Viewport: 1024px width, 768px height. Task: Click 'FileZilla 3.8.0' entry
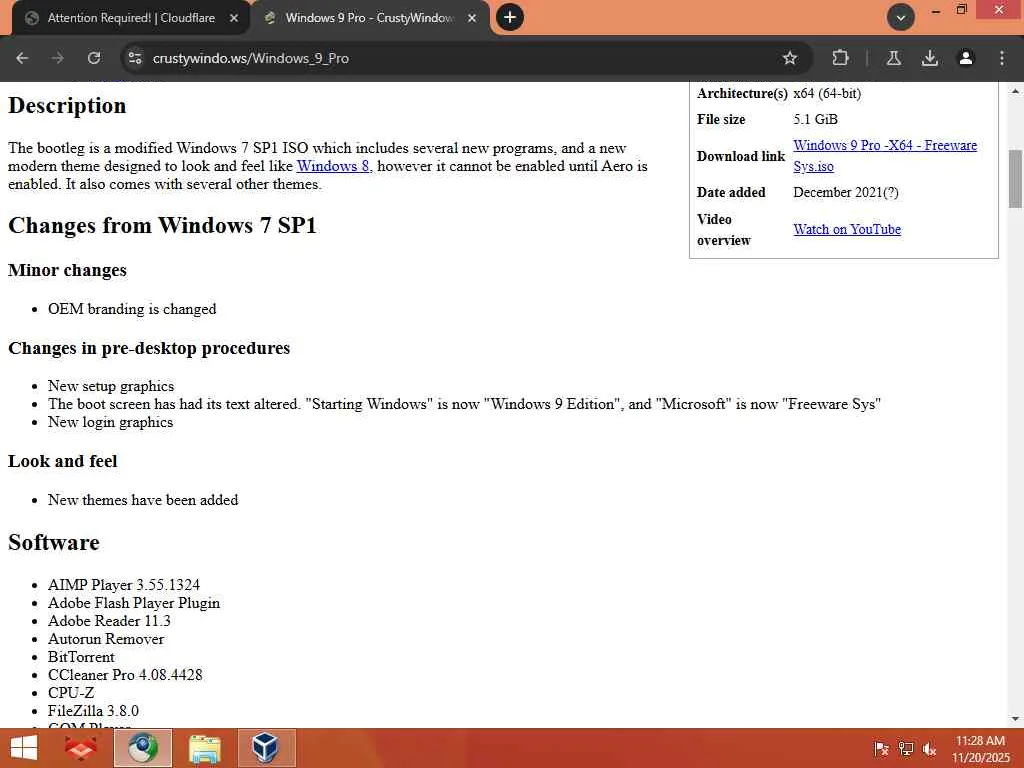[x=93, y=711]
